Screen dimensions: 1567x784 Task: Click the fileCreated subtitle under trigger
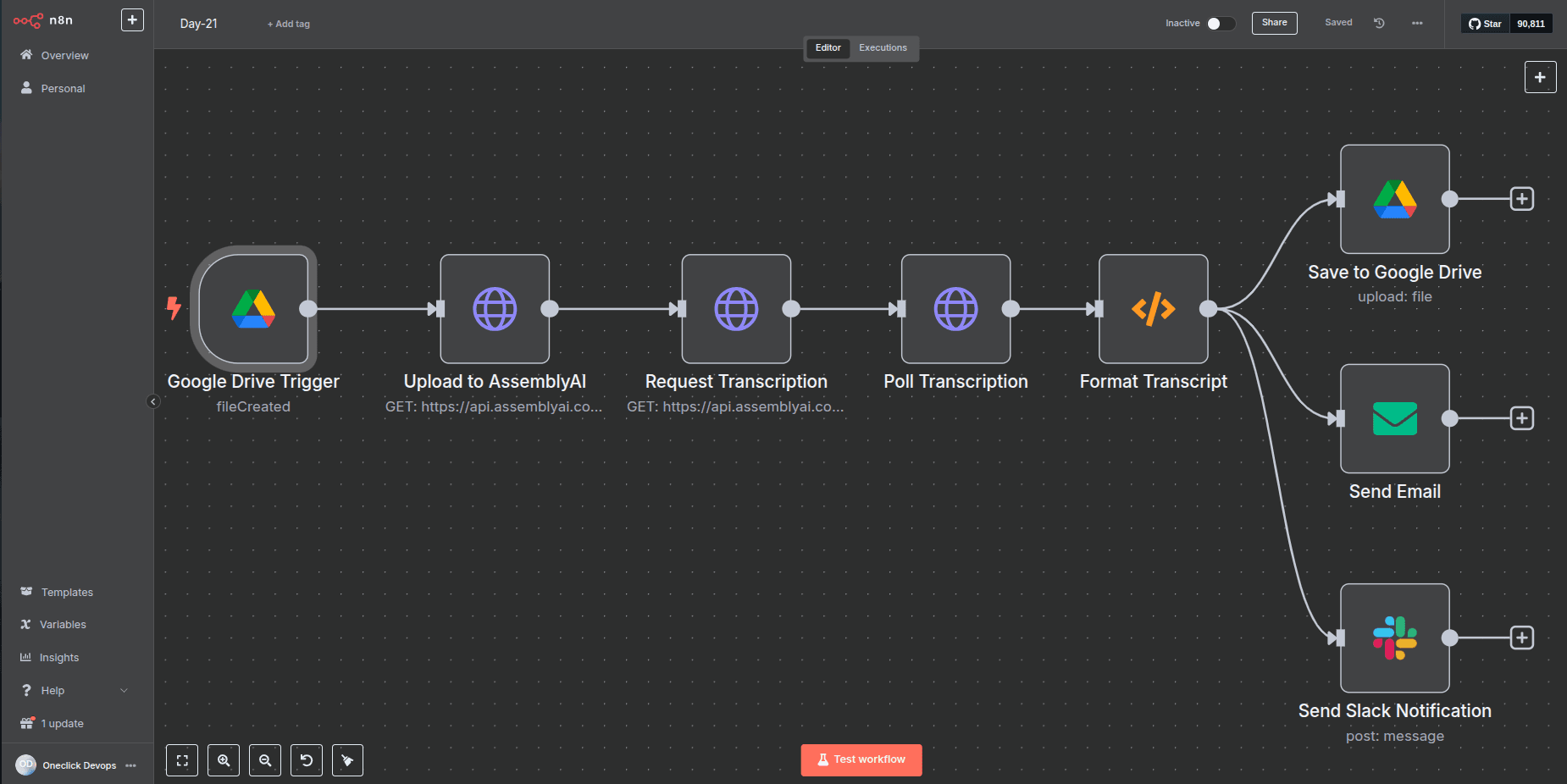(x=253, y=406)
